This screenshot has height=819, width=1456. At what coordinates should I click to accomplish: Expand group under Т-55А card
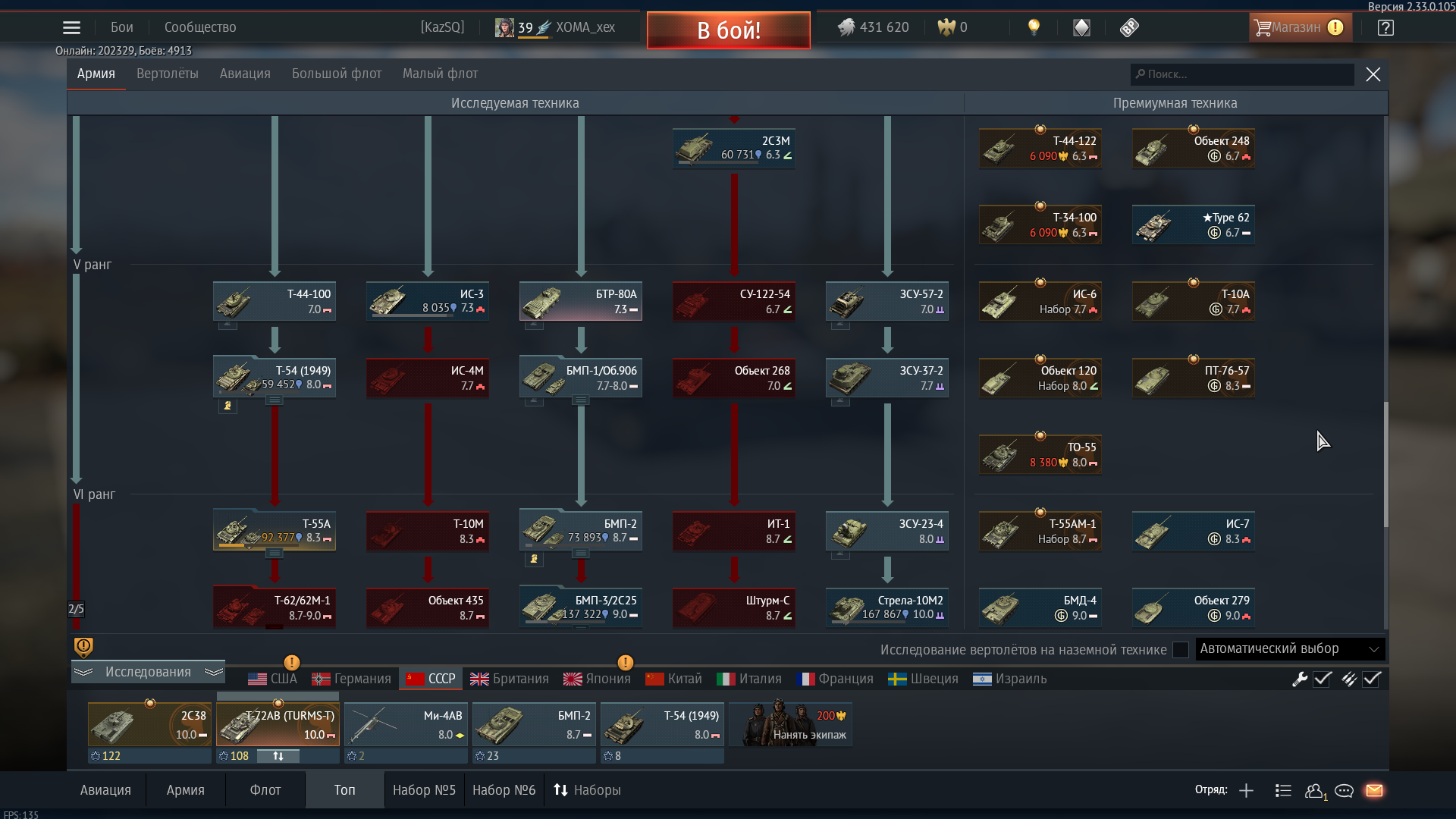pyautogui.click(x=275, y=554)
